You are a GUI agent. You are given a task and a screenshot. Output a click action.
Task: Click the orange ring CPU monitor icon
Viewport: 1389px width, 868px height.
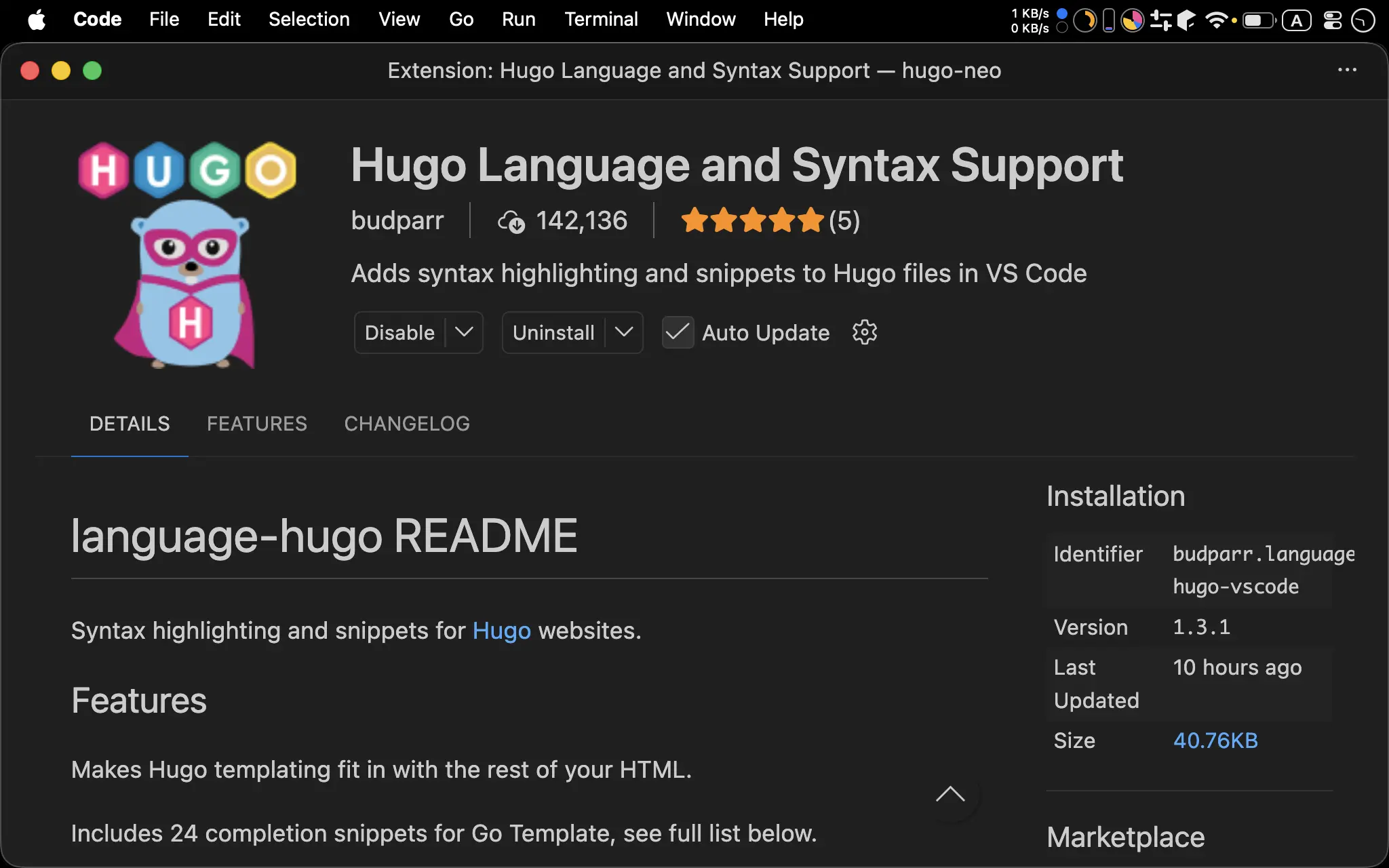[x=1085, y=20]
